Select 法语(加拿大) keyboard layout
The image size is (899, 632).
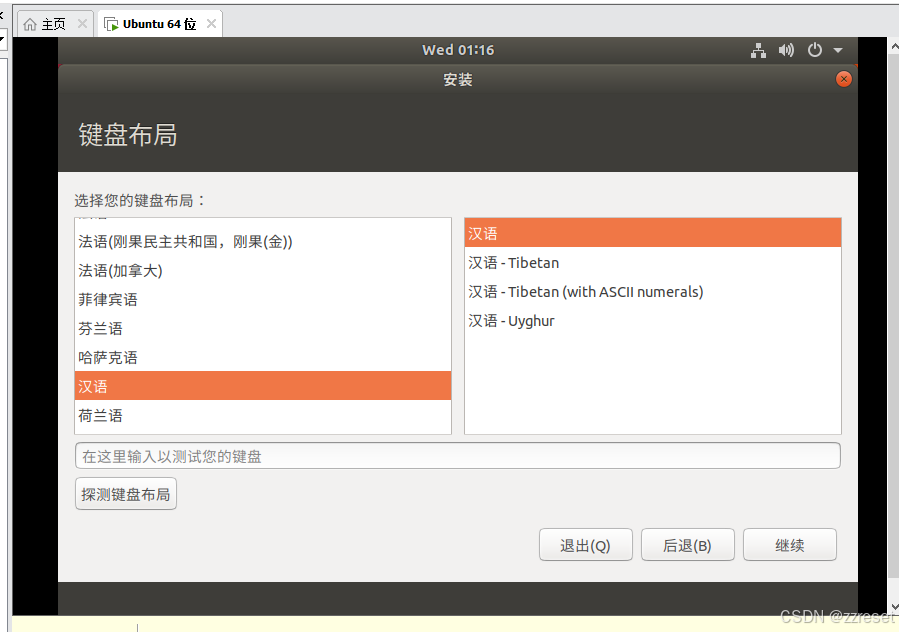click(263, 270)
